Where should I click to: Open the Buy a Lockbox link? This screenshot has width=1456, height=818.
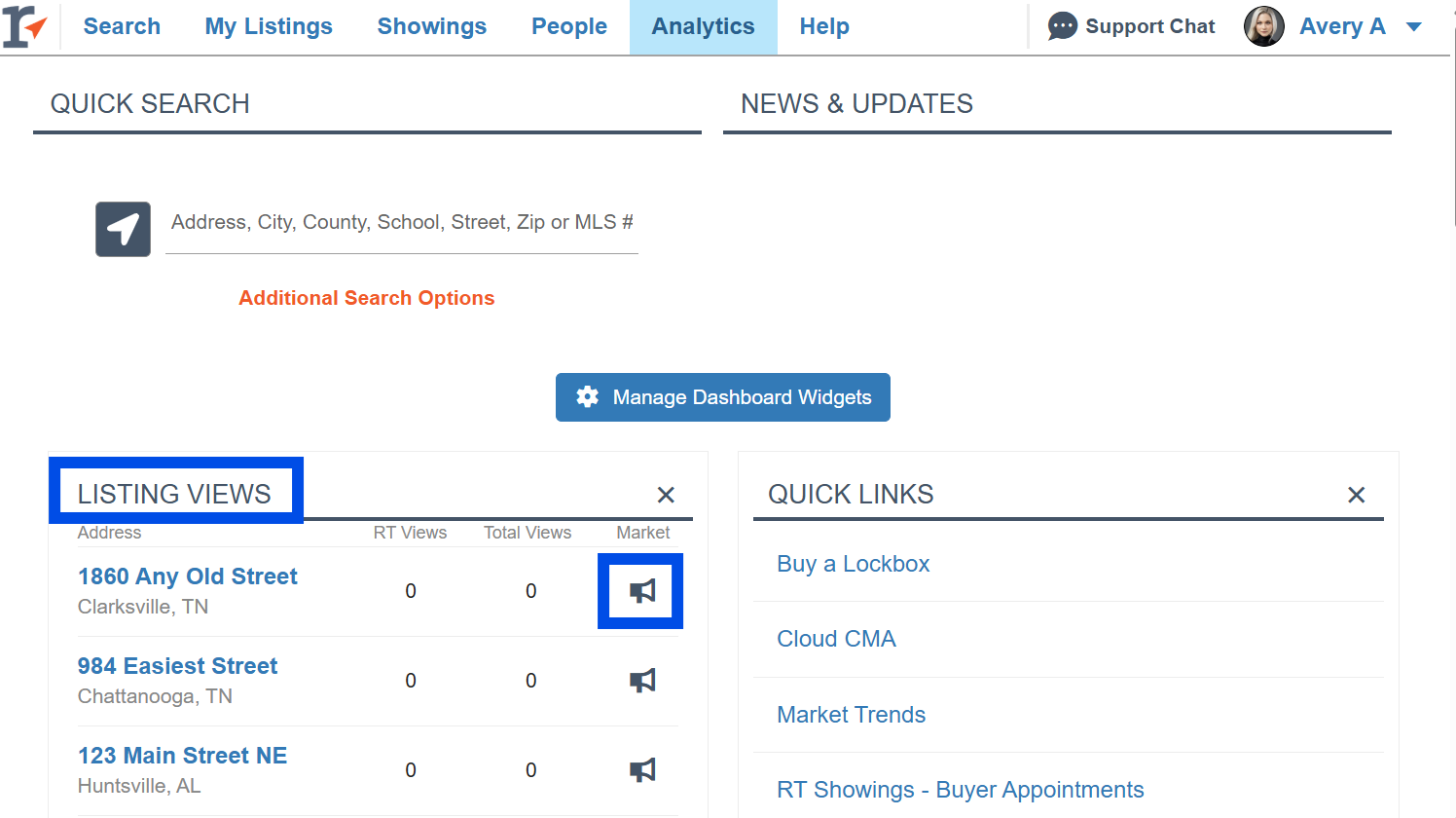coord(853,564)
